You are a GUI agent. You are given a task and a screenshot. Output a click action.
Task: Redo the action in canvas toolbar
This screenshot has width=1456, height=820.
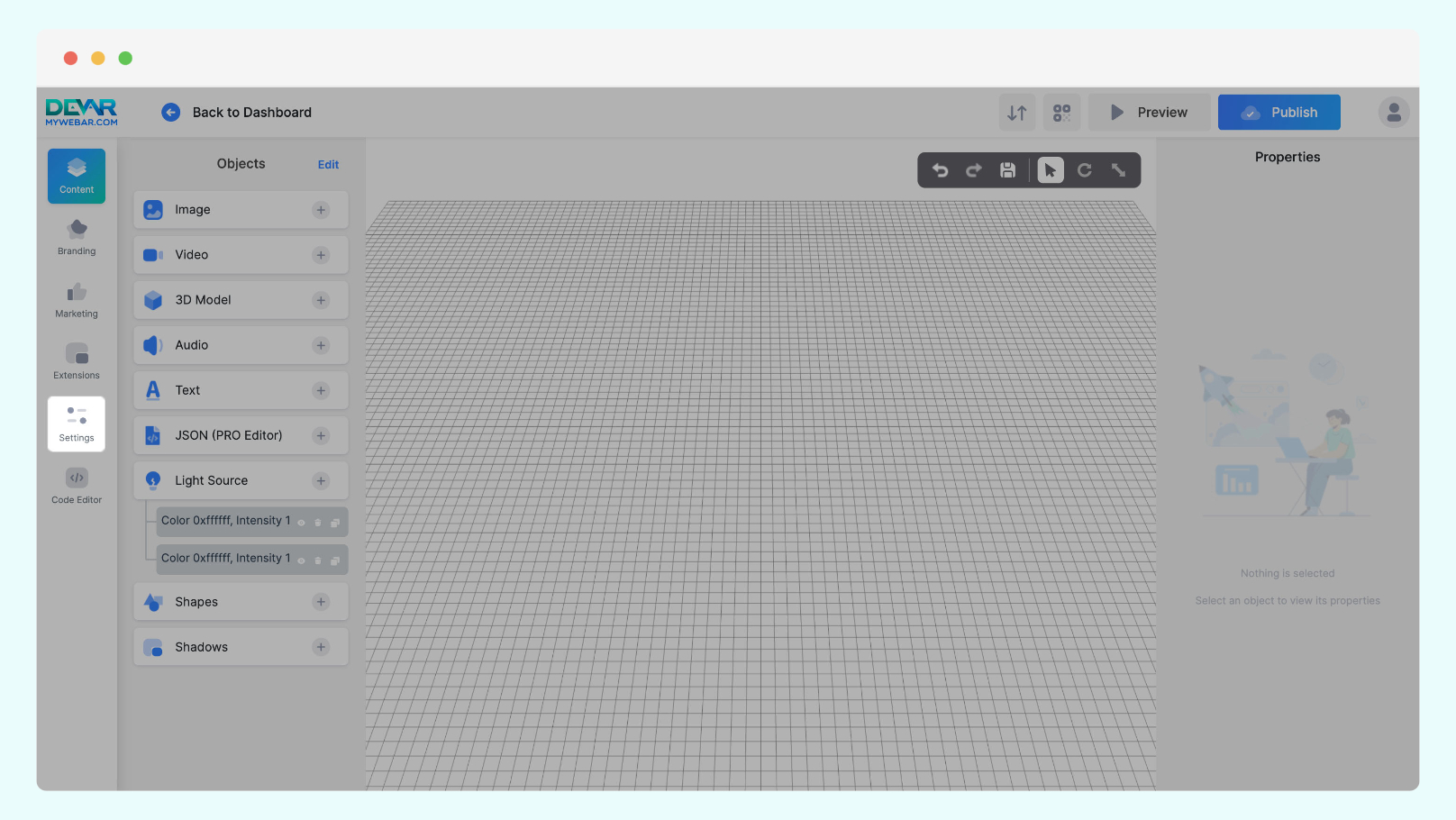(x=974, y=170)
